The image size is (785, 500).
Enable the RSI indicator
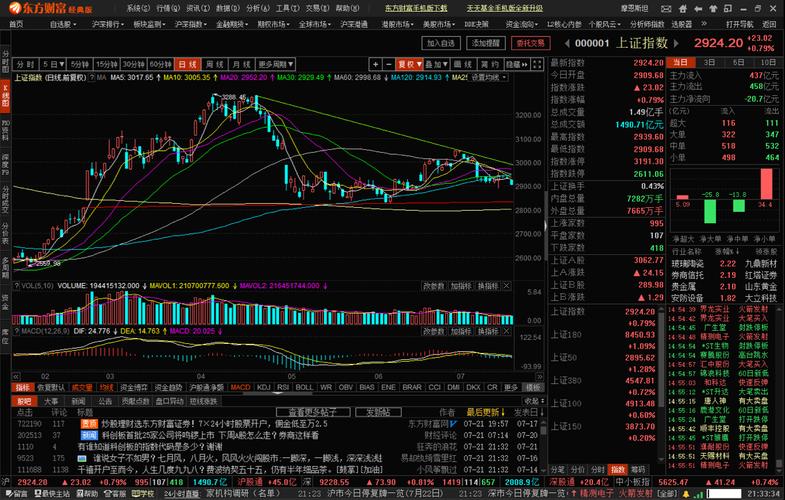(x=283, y=387)
